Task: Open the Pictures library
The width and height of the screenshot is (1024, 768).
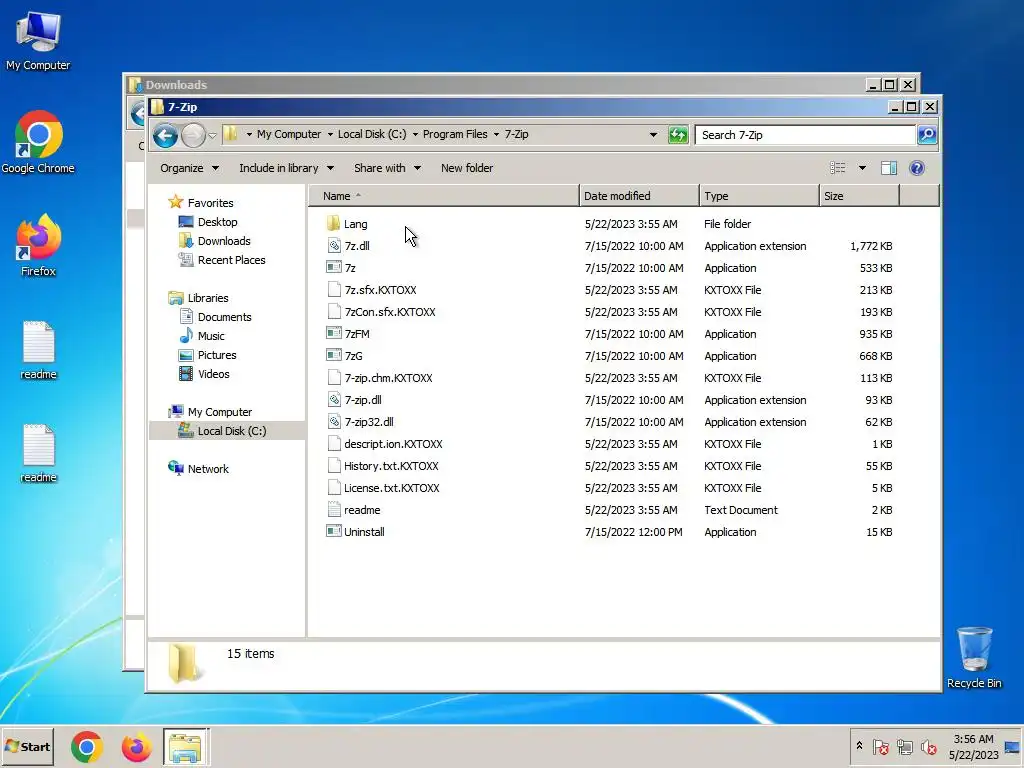Action: pyautogui.click(x=217, y=355)
